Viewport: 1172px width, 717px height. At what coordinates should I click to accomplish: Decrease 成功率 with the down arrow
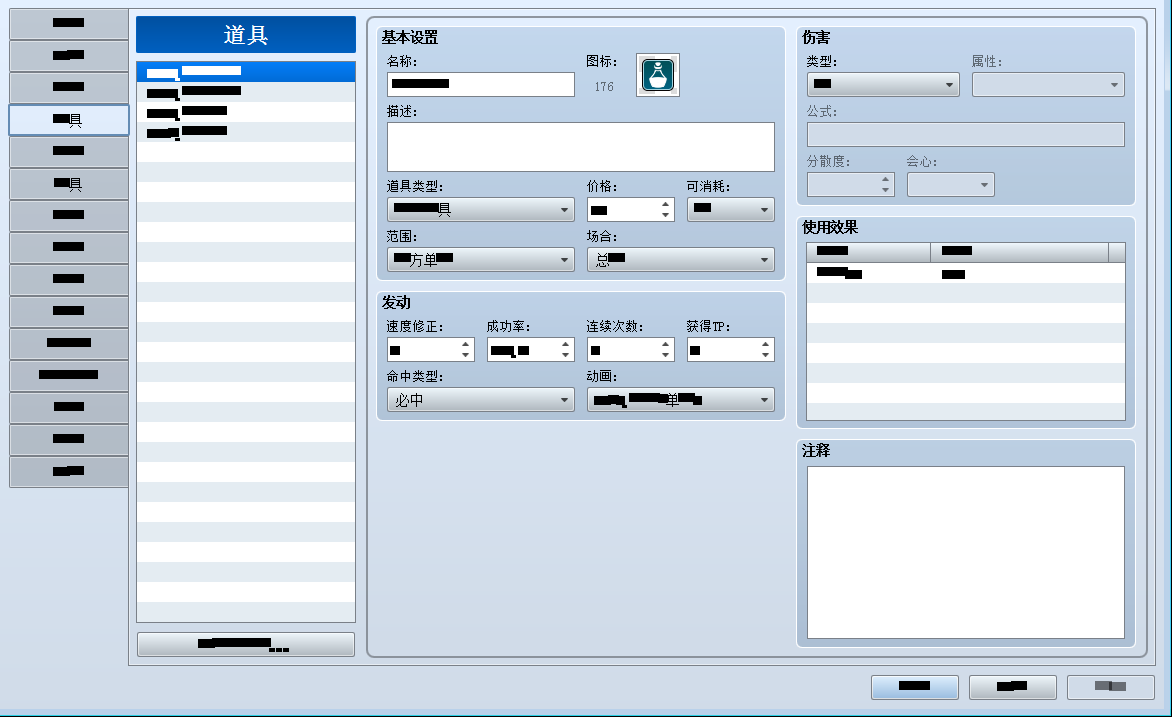click(x=565, y=355)
